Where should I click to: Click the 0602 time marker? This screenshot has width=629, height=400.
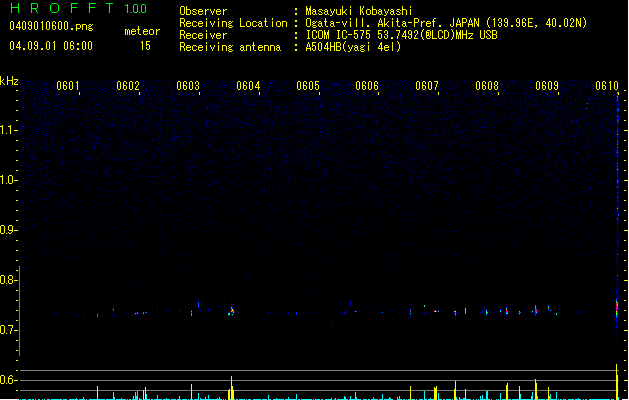click(128, 86)
